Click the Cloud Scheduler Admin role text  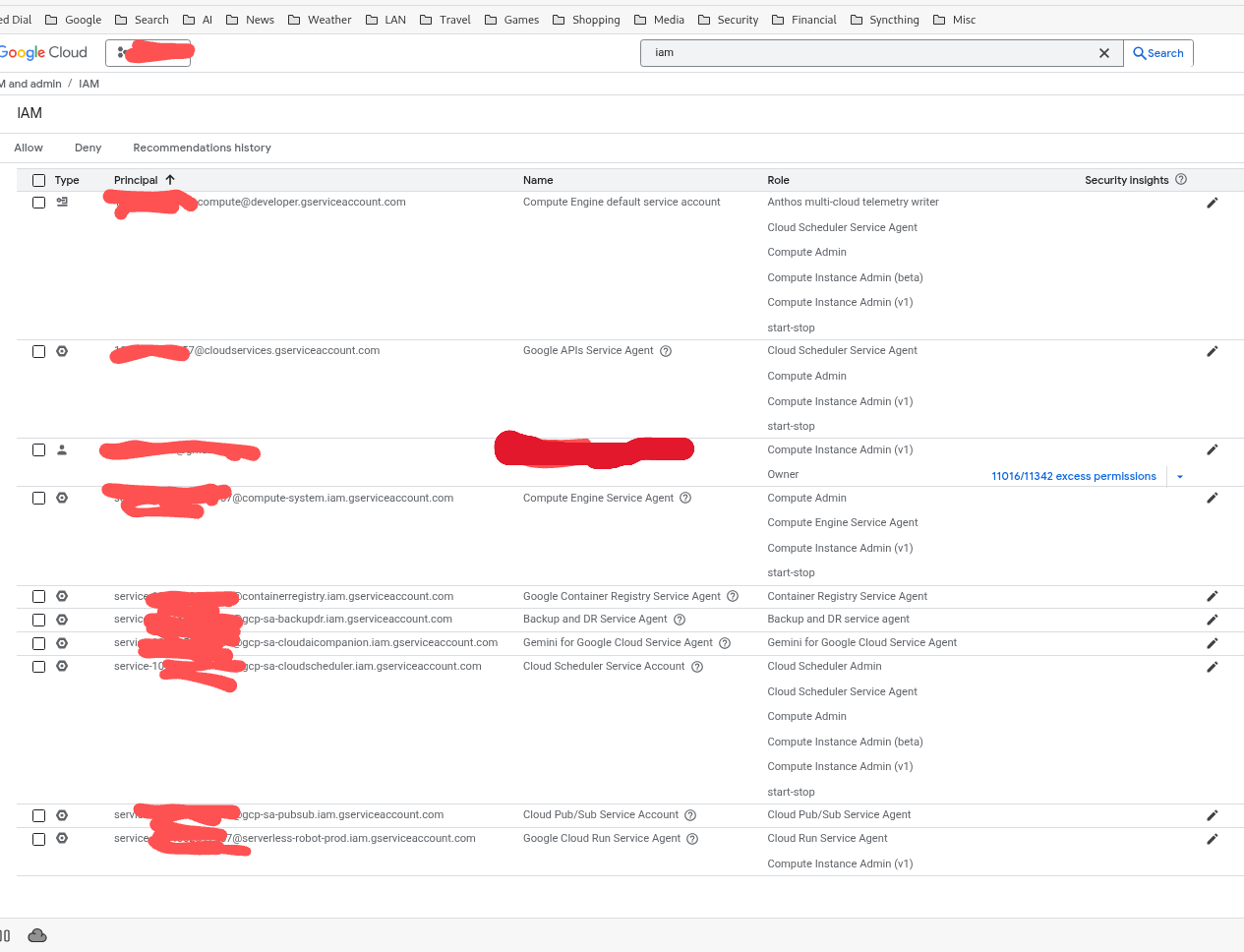point(824,666)
